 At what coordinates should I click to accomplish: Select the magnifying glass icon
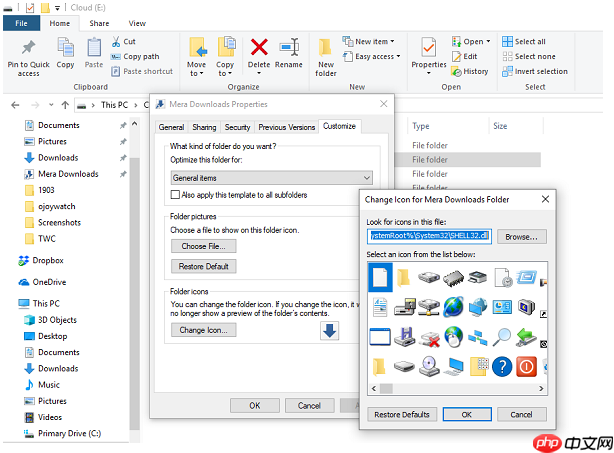[x=502, y=337]
